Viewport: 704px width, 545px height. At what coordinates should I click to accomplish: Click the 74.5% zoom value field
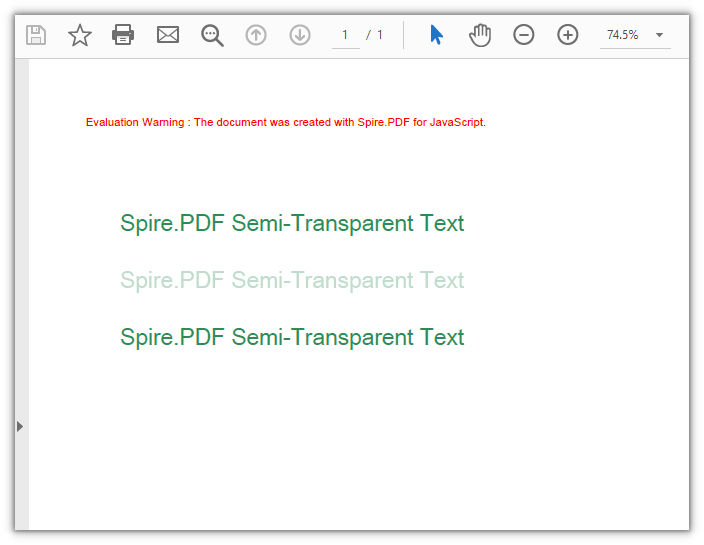tap(622, 35)
